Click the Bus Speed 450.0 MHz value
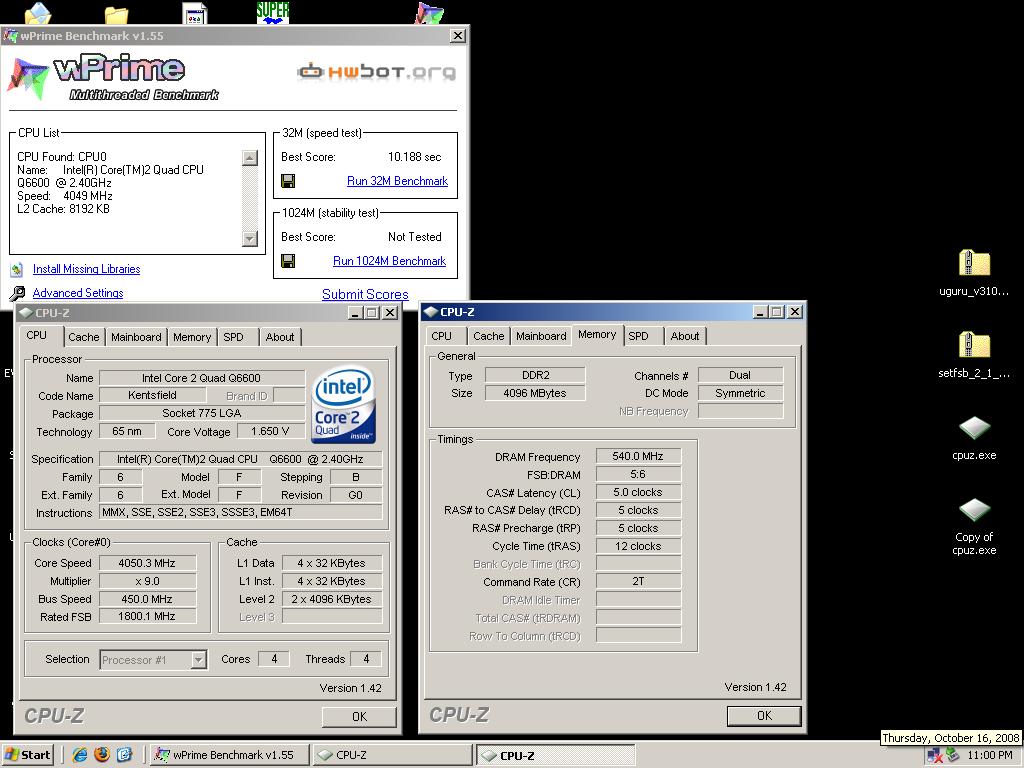Viewport: 1024px width, 768px height. click(147, 599)
